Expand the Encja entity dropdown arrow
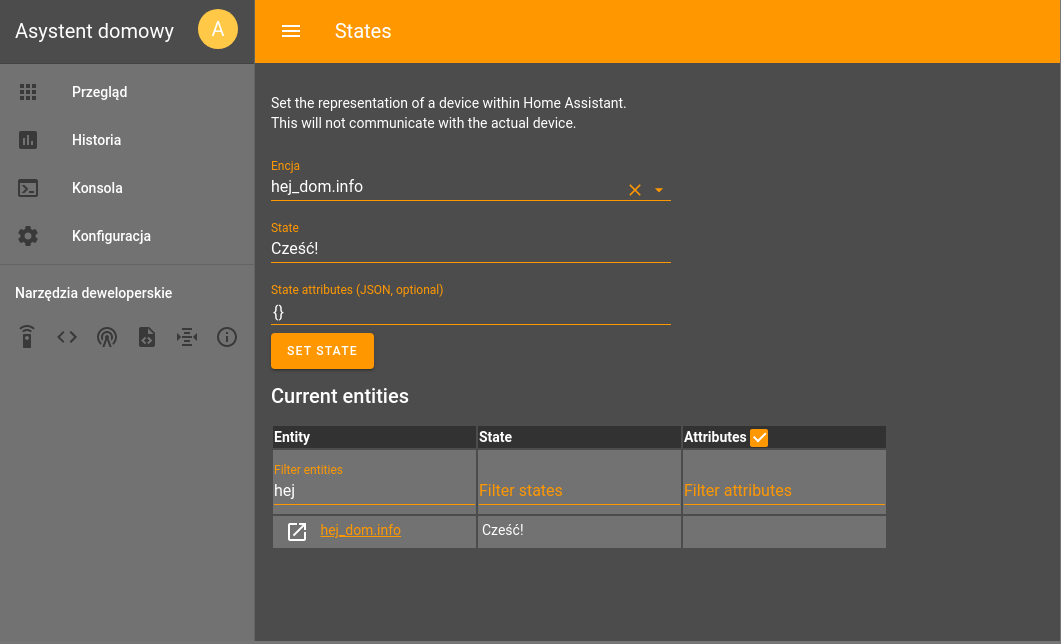The height and width of the screenshot is (644, 1061). pyautogui.click(x=659, y=190)
